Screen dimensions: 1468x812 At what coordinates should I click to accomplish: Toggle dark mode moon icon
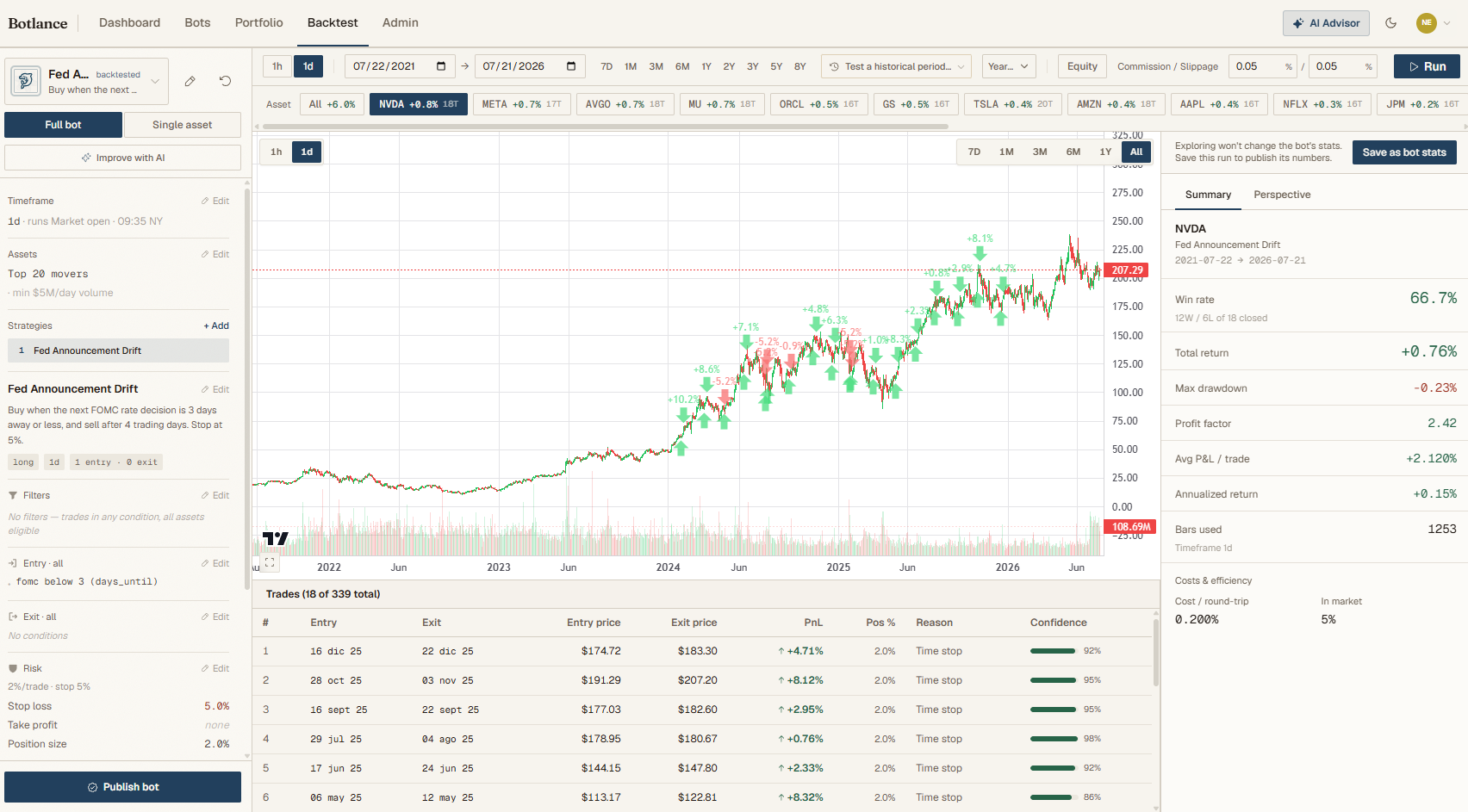pos(1390,23)
